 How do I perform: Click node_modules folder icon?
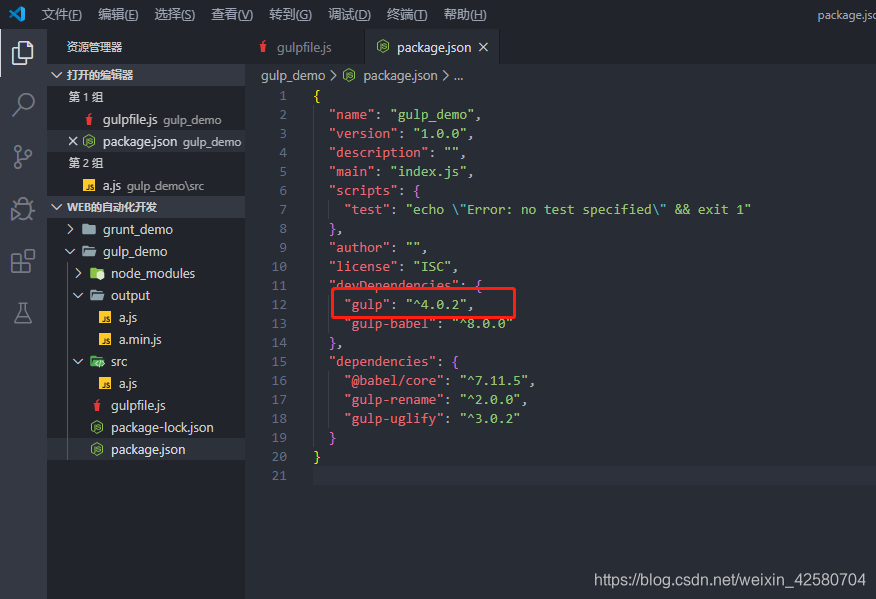(x=97, y=273)
